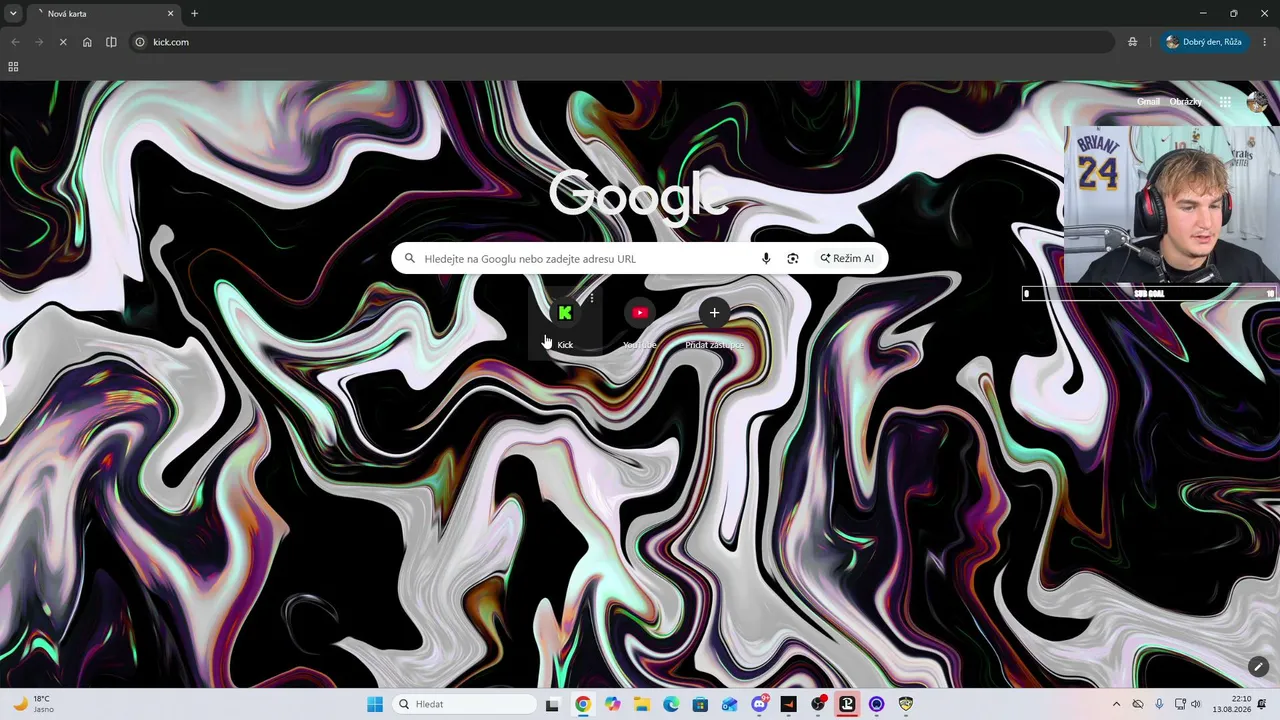Open the notifications bell
The image size is (1280, 720).
1262,704
